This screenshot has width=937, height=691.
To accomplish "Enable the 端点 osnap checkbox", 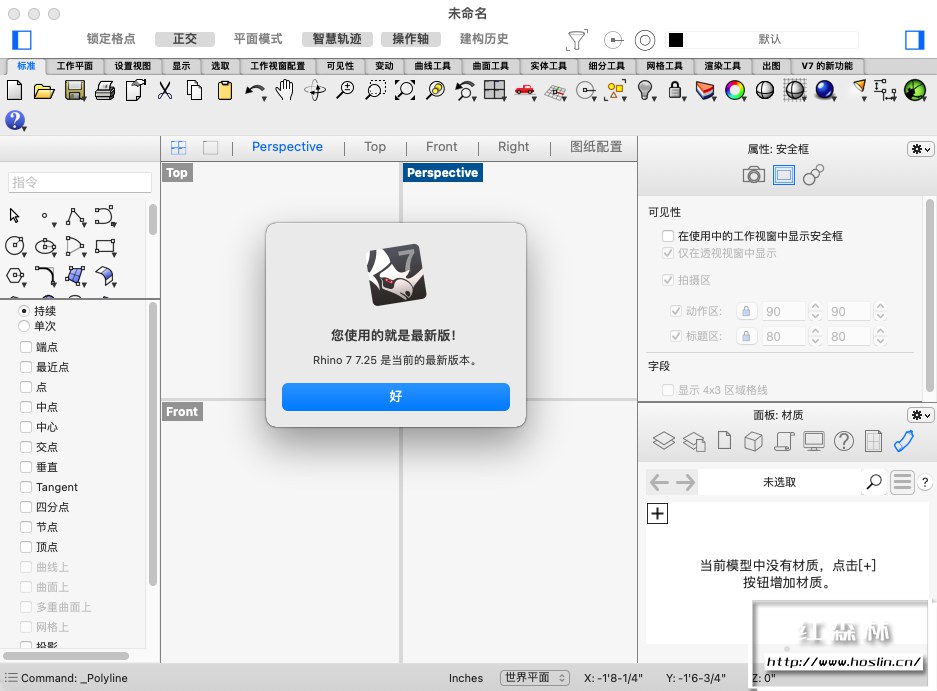I will (26, 347).
